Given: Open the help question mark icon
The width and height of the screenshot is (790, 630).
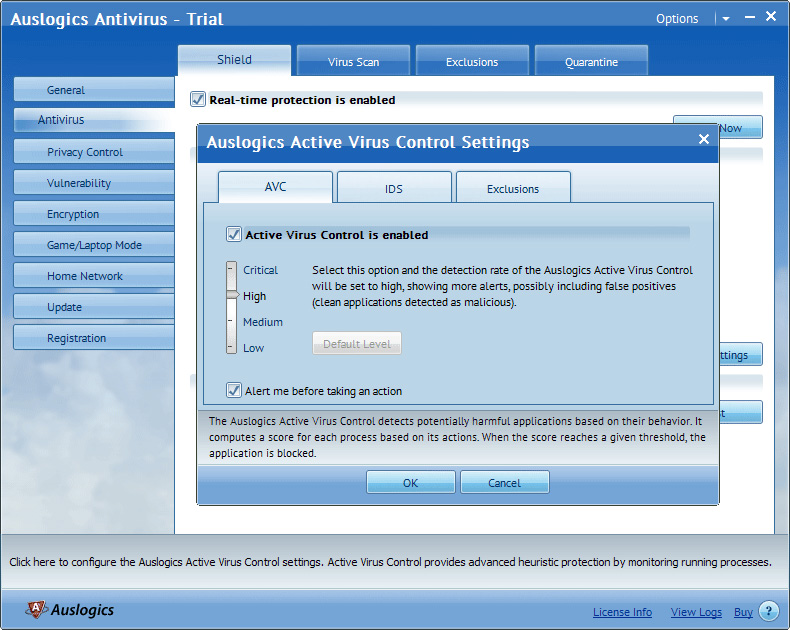Looking at the screenshot, I should click(x=768, y=611).
